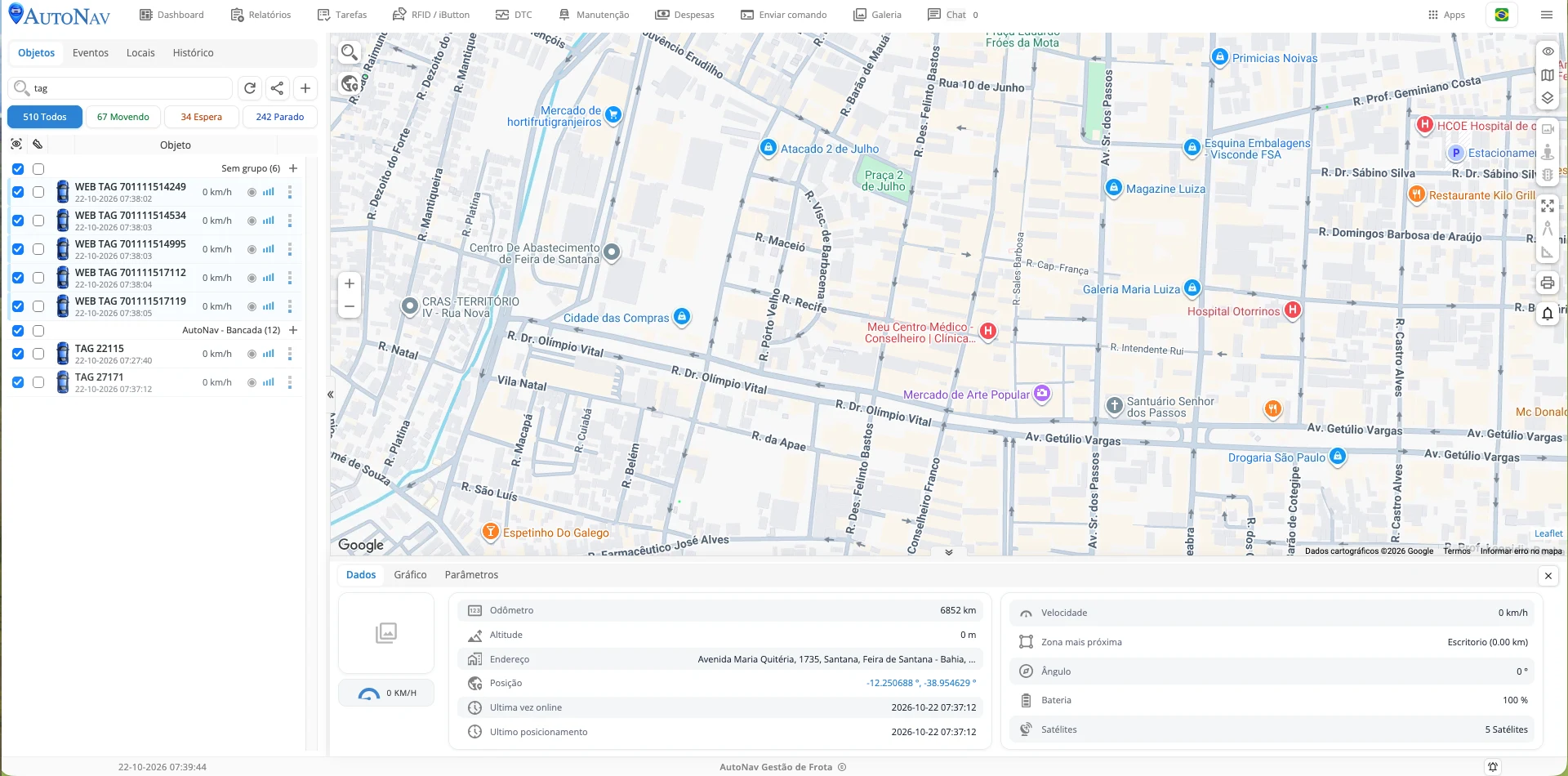The image size is (1568, 776).
Task: Open the Enviar comando menu
Action: pos(783,15)
